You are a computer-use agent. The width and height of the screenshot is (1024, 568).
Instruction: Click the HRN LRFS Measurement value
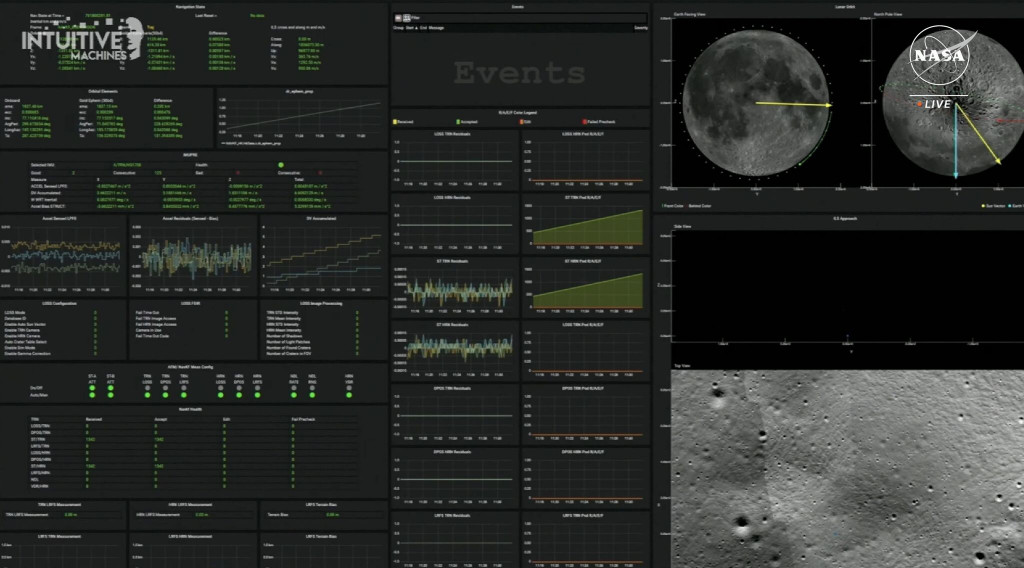tap(202, 514)
